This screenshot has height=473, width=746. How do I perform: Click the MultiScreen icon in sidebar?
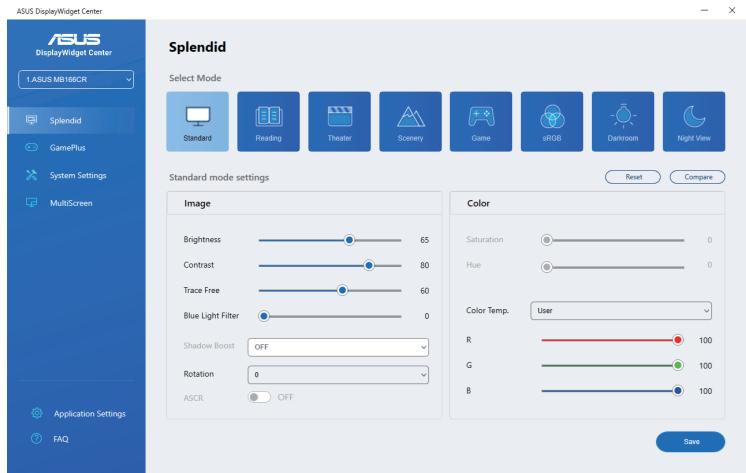(31, 203)
